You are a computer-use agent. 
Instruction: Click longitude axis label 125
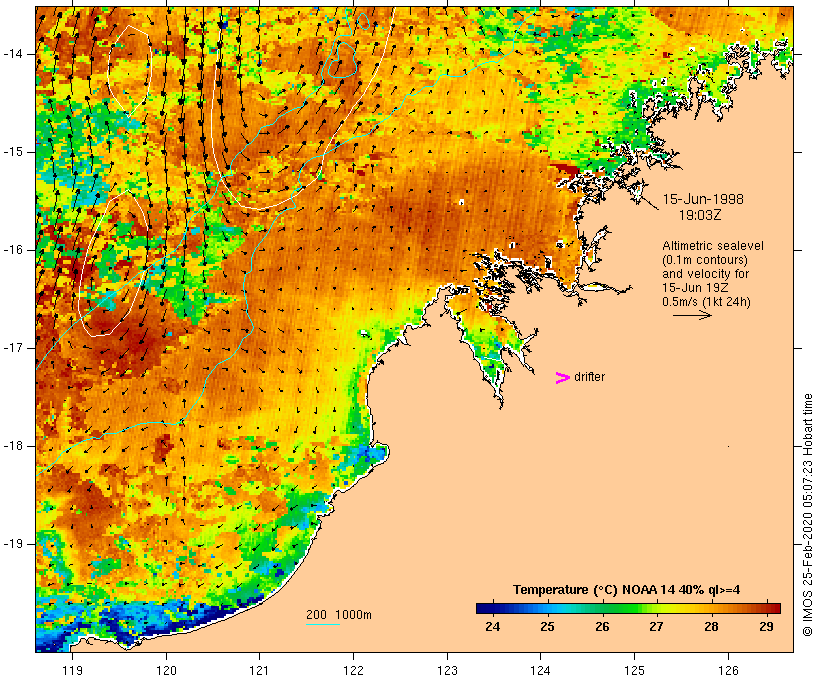[634, 670]
